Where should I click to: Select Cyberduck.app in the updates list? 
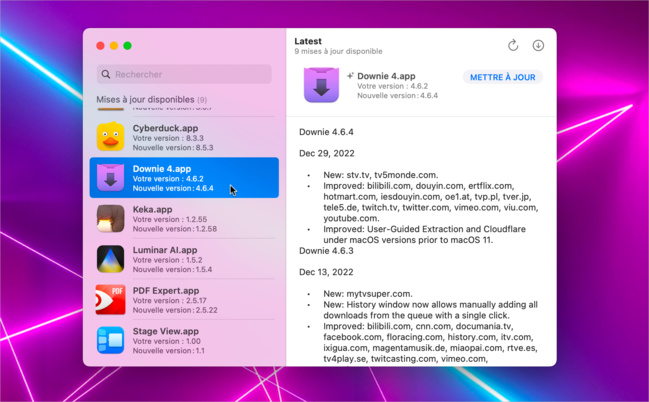(x=184, y=137)
